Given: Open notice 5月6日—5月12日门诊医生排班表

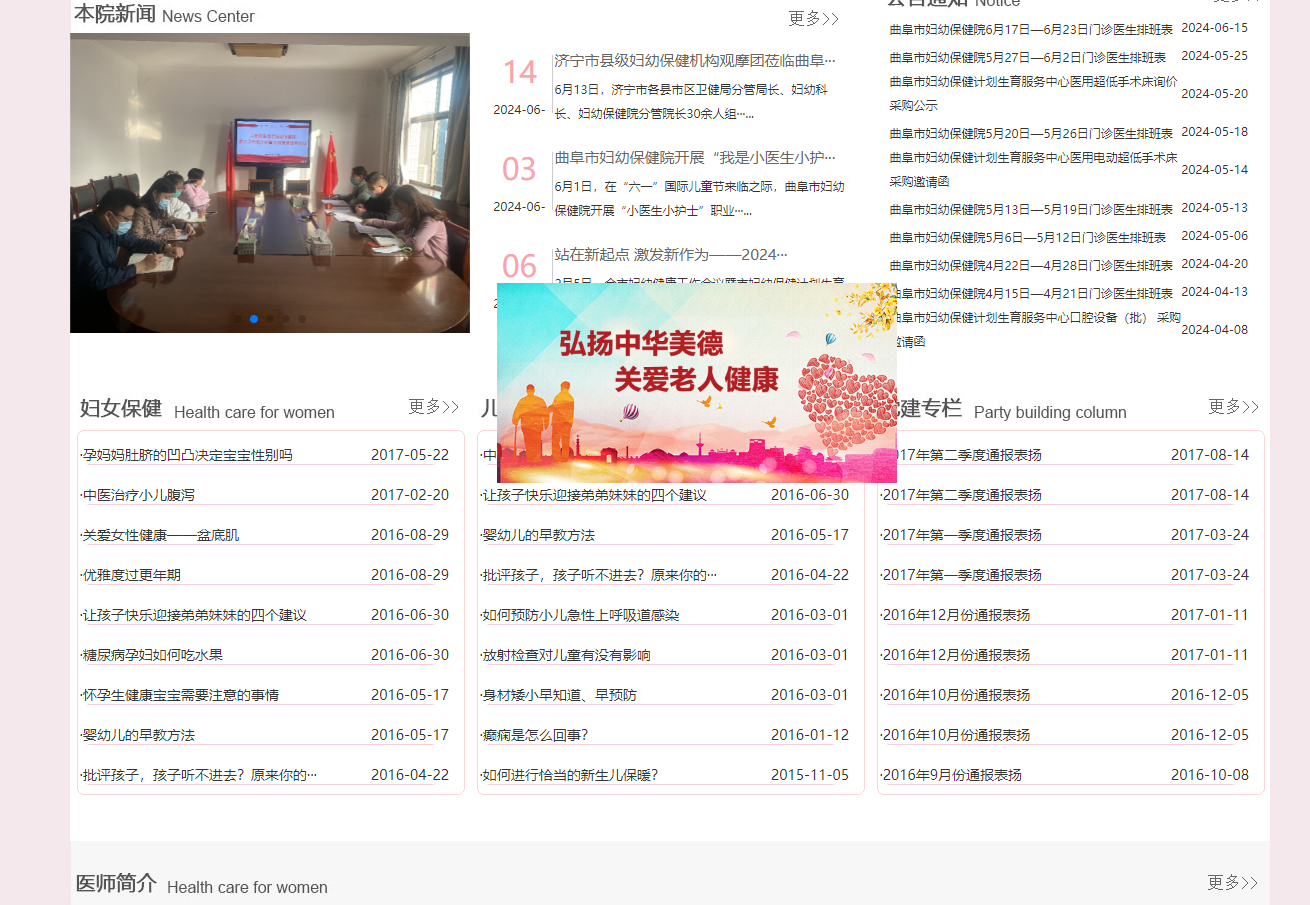Looking at the screenshot, I should (1027, 237).
